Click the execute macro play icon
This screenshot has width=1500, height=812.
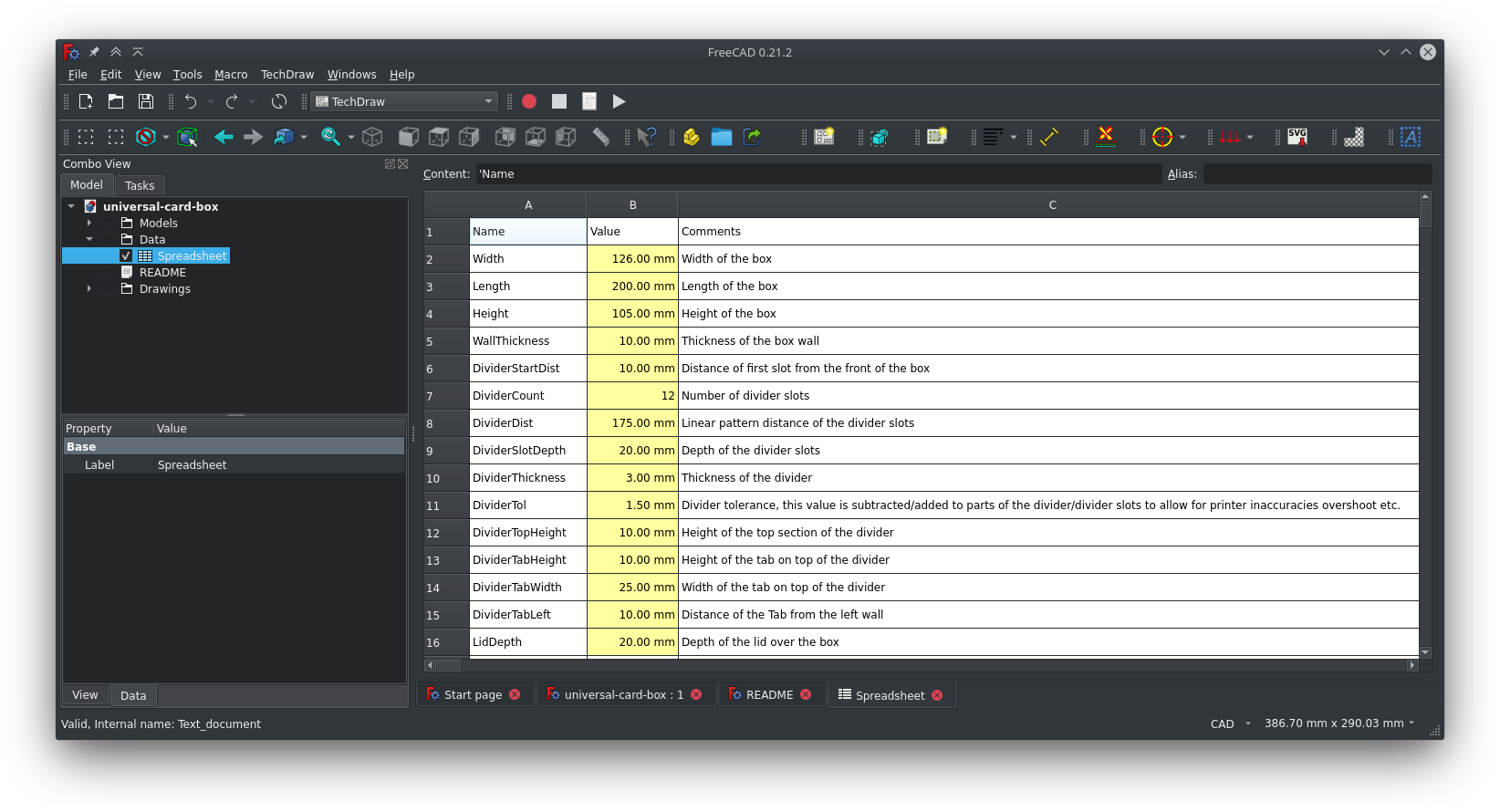tap(620, 101)
